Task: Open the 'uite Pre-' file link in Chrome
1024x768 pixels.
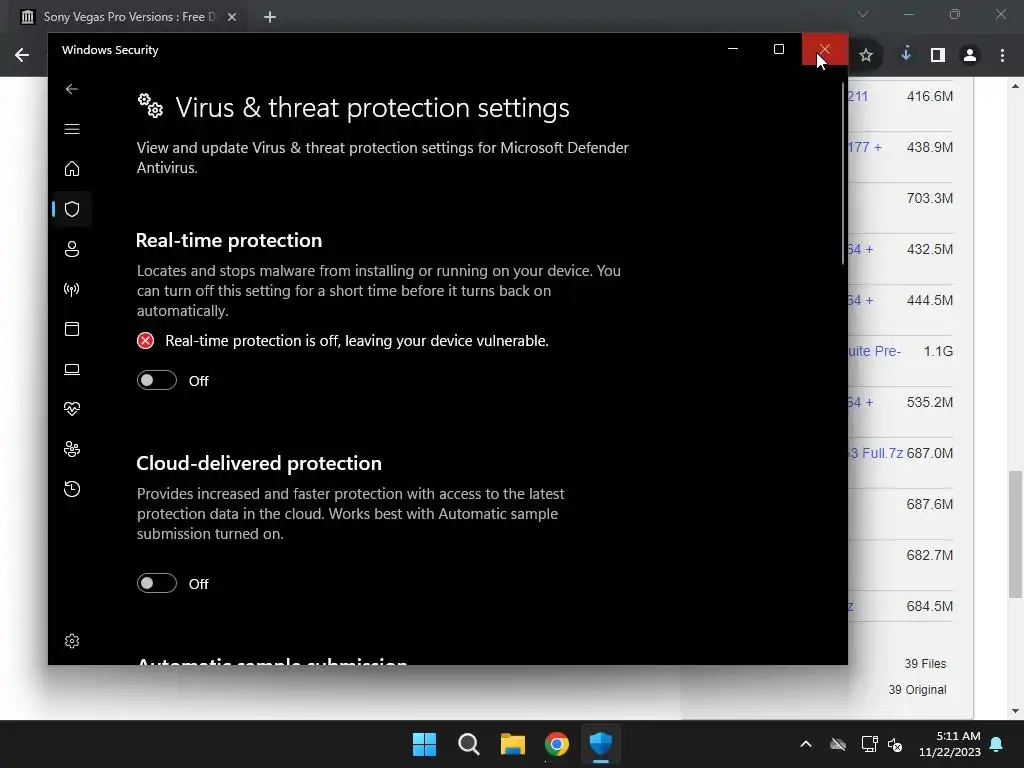Action: [874, 351]
